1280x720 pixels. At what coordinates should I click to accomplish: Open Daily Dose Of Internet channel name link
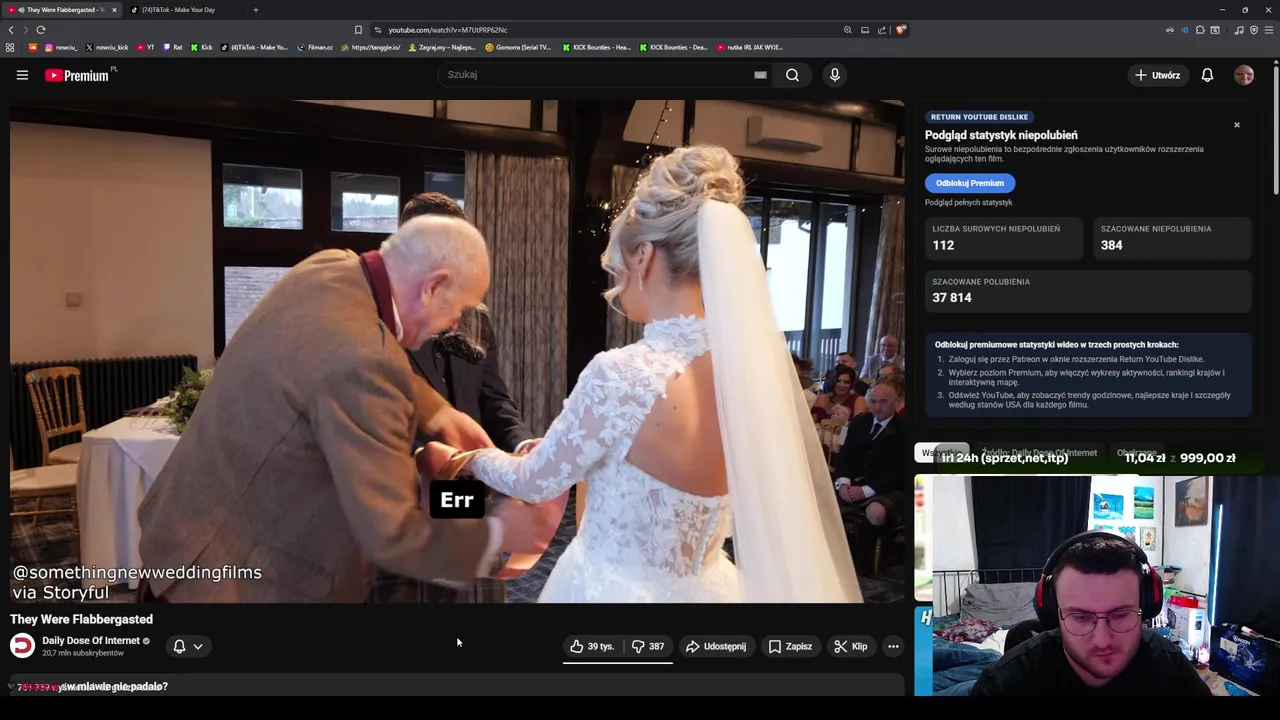tap(91, 641)
